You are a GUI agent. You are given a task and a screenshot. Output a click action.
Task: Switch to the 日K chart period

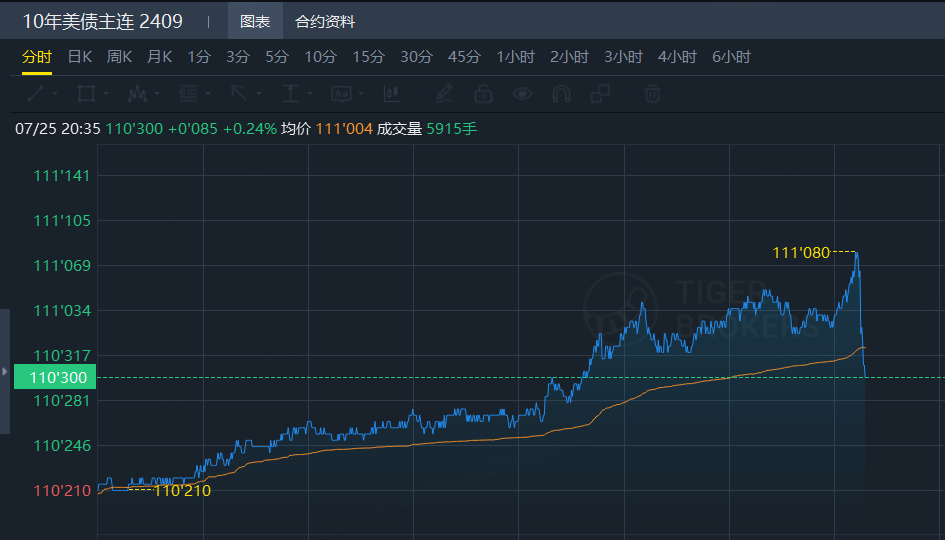click(80, 57)
